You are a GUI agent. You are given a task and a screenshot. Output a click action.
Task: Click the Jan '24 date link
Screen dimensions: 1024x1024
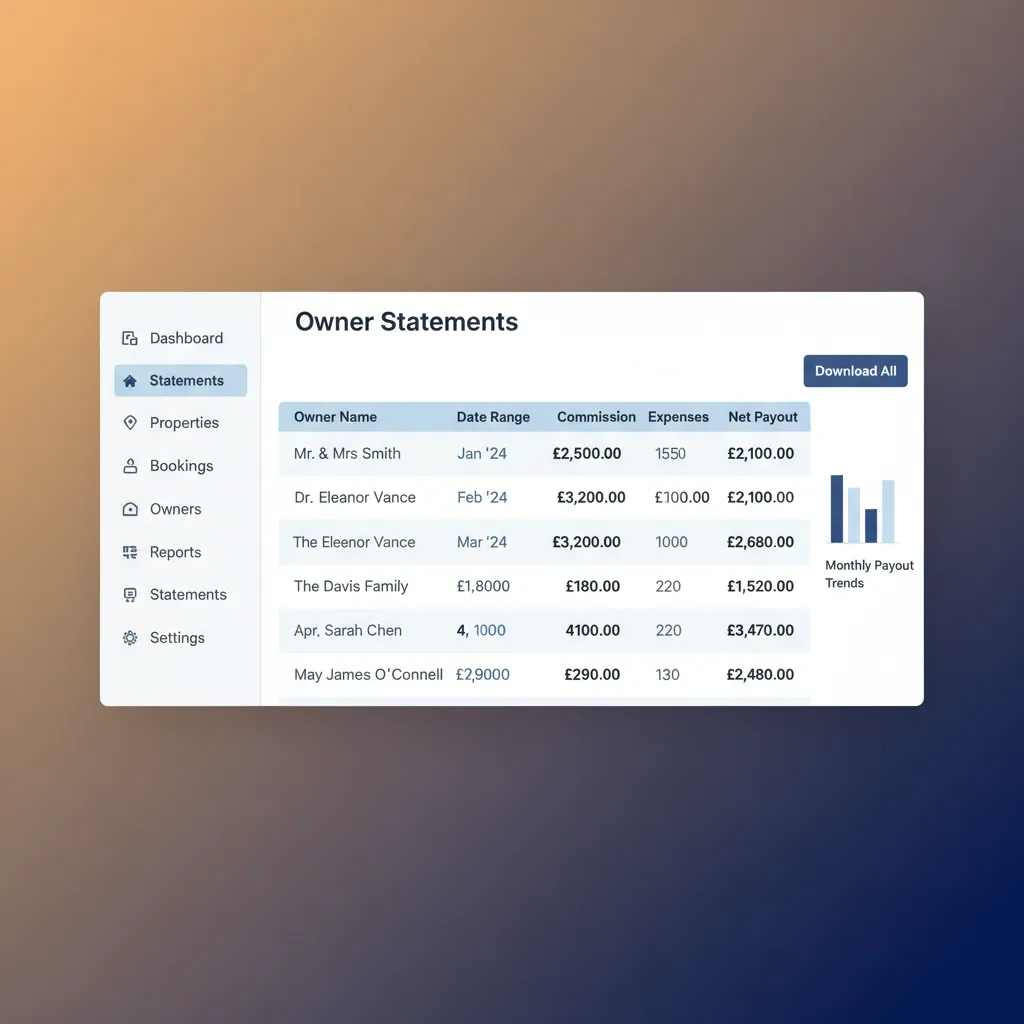coord(482,453)
